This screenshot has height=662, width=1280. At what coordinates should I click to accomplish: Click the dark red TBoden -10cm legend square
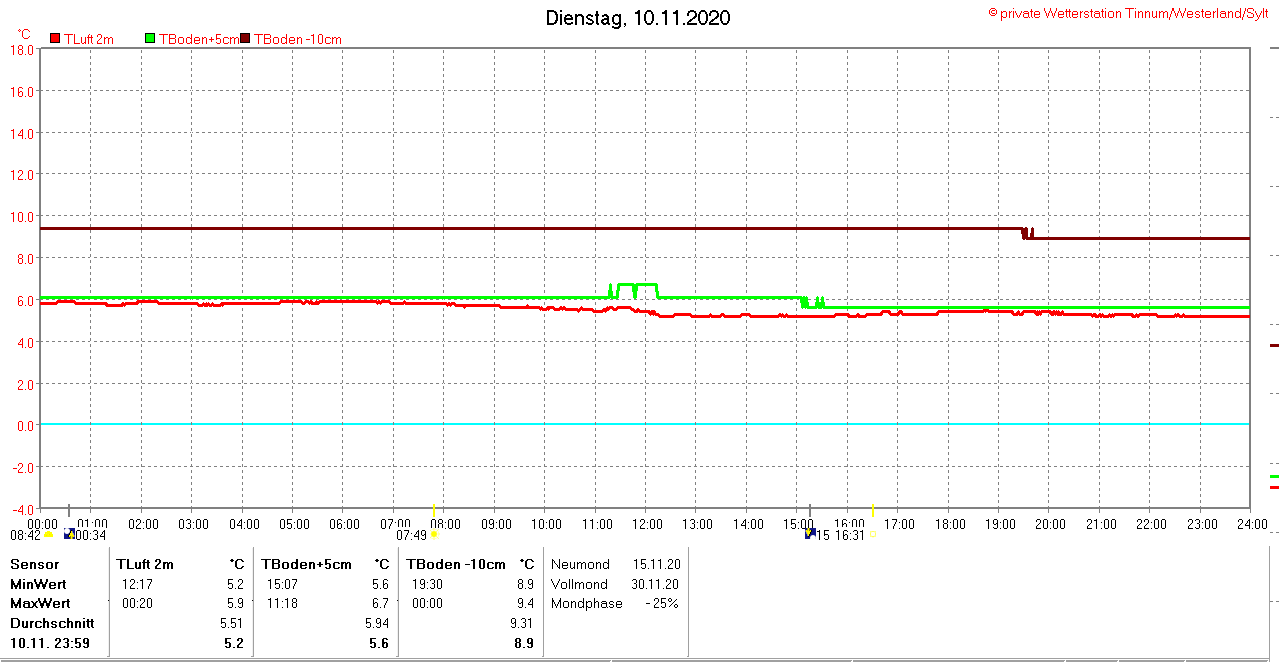[x=246, y=39]
